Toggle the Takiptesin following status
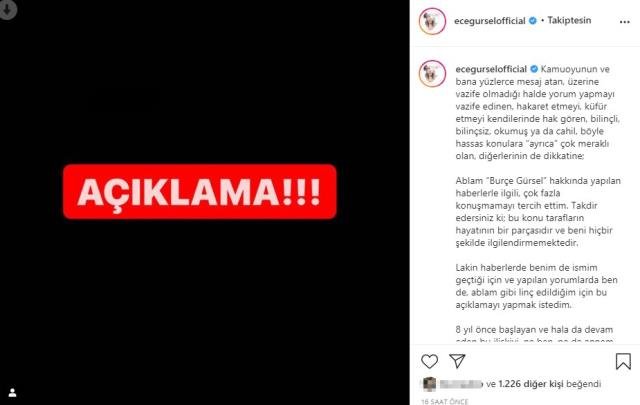Image resolution: width=640 pixels, height=405 pixels. tap(569, 20)
